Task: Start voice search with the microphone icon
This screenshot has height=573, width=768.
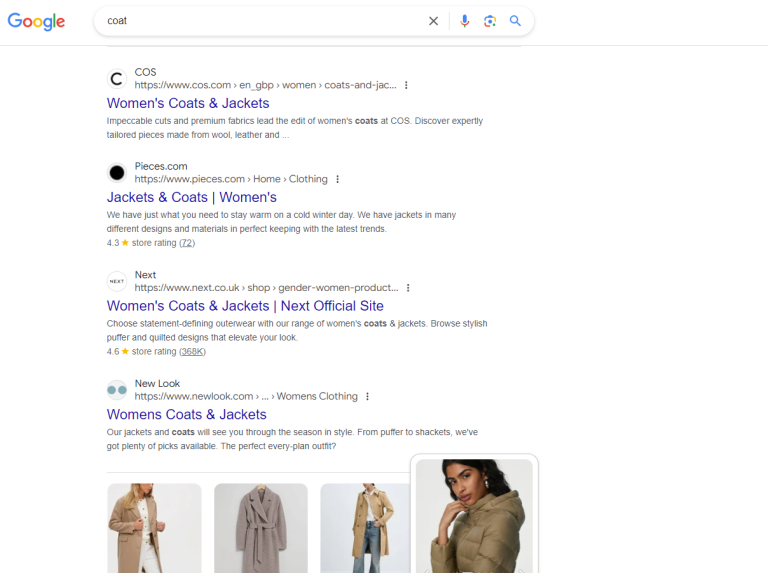Action: 464,21
